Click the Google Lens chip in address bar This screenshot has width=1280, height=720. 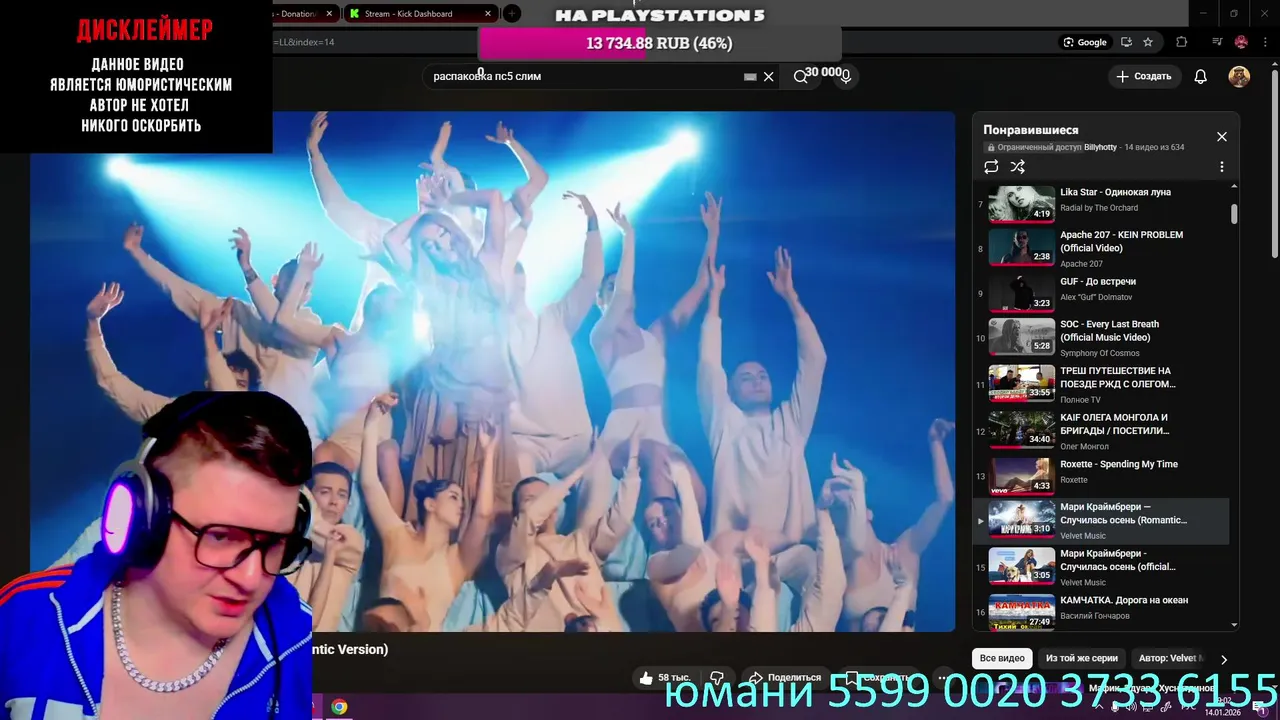click(x=1085, y=42)
